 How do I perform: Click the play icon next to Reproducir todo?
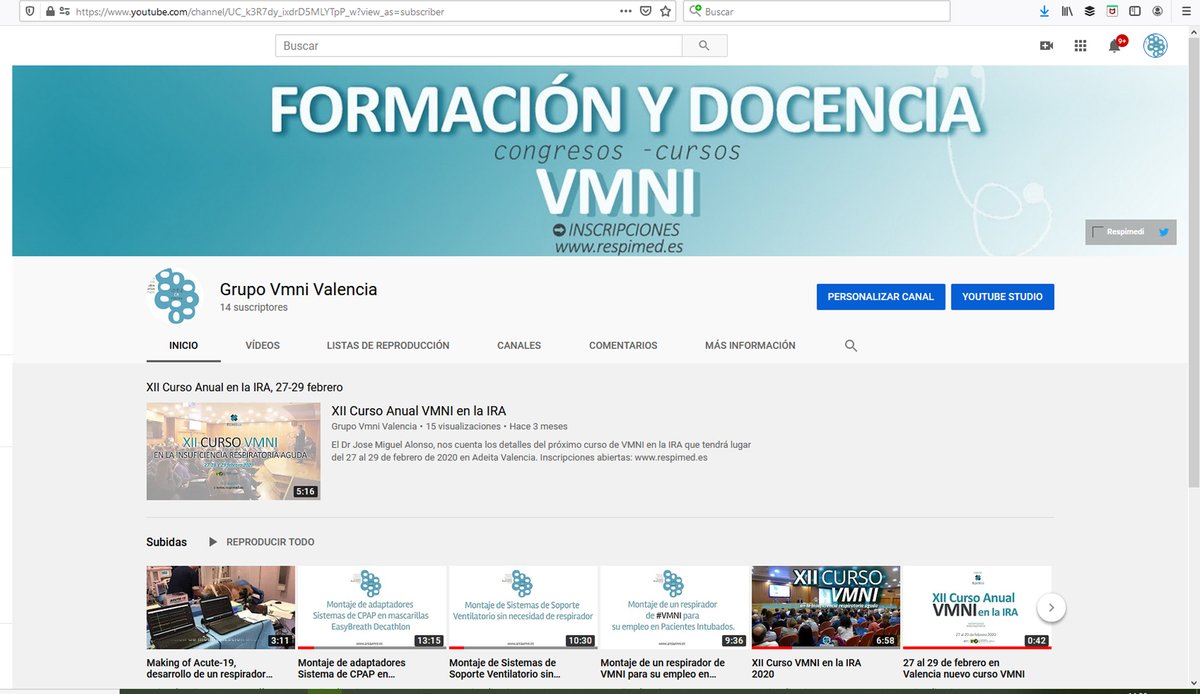point(212,542)
